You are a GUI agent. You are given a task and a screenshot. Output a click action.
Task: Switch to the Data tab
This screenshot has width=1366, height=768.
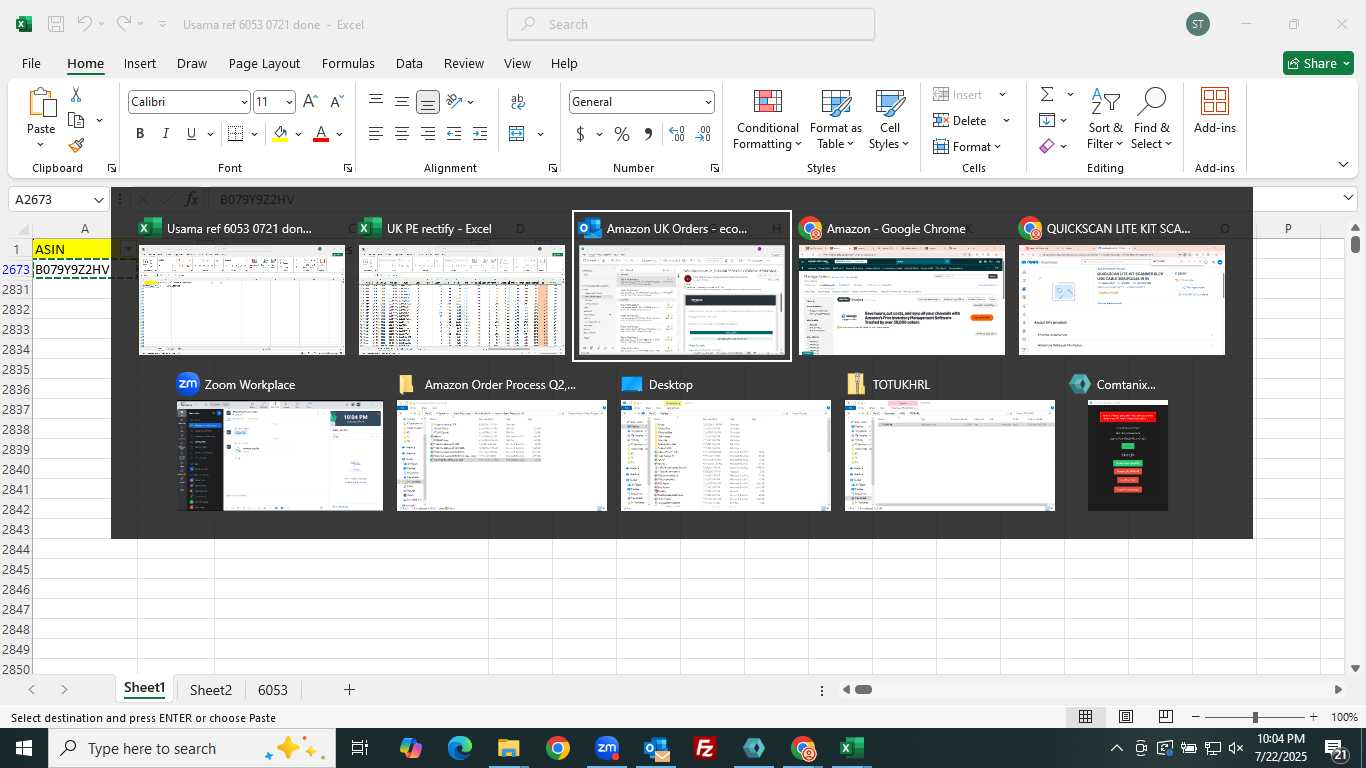[409, 63]
